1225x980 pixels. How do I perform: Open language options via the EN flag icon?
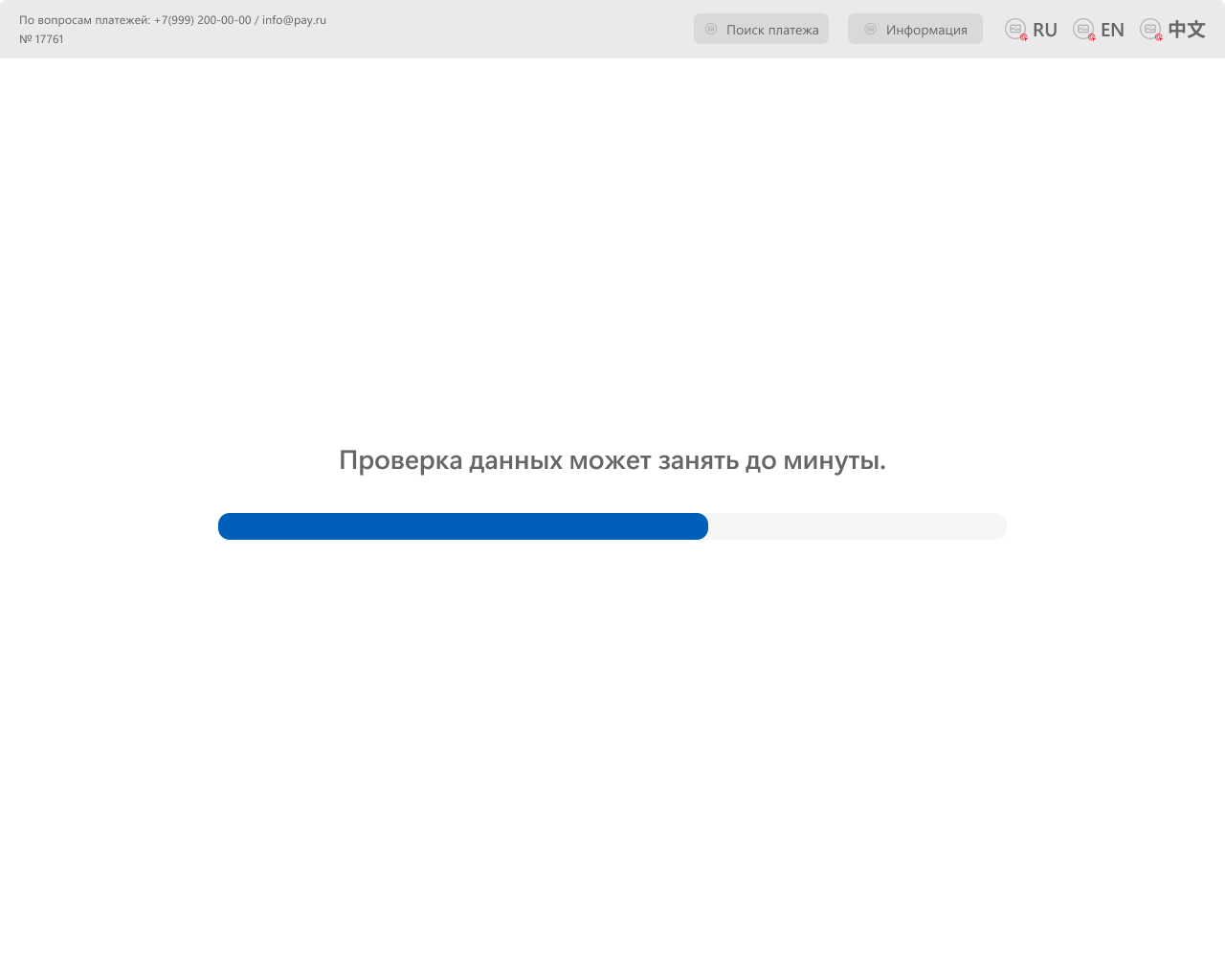(x=1083, y=29)
